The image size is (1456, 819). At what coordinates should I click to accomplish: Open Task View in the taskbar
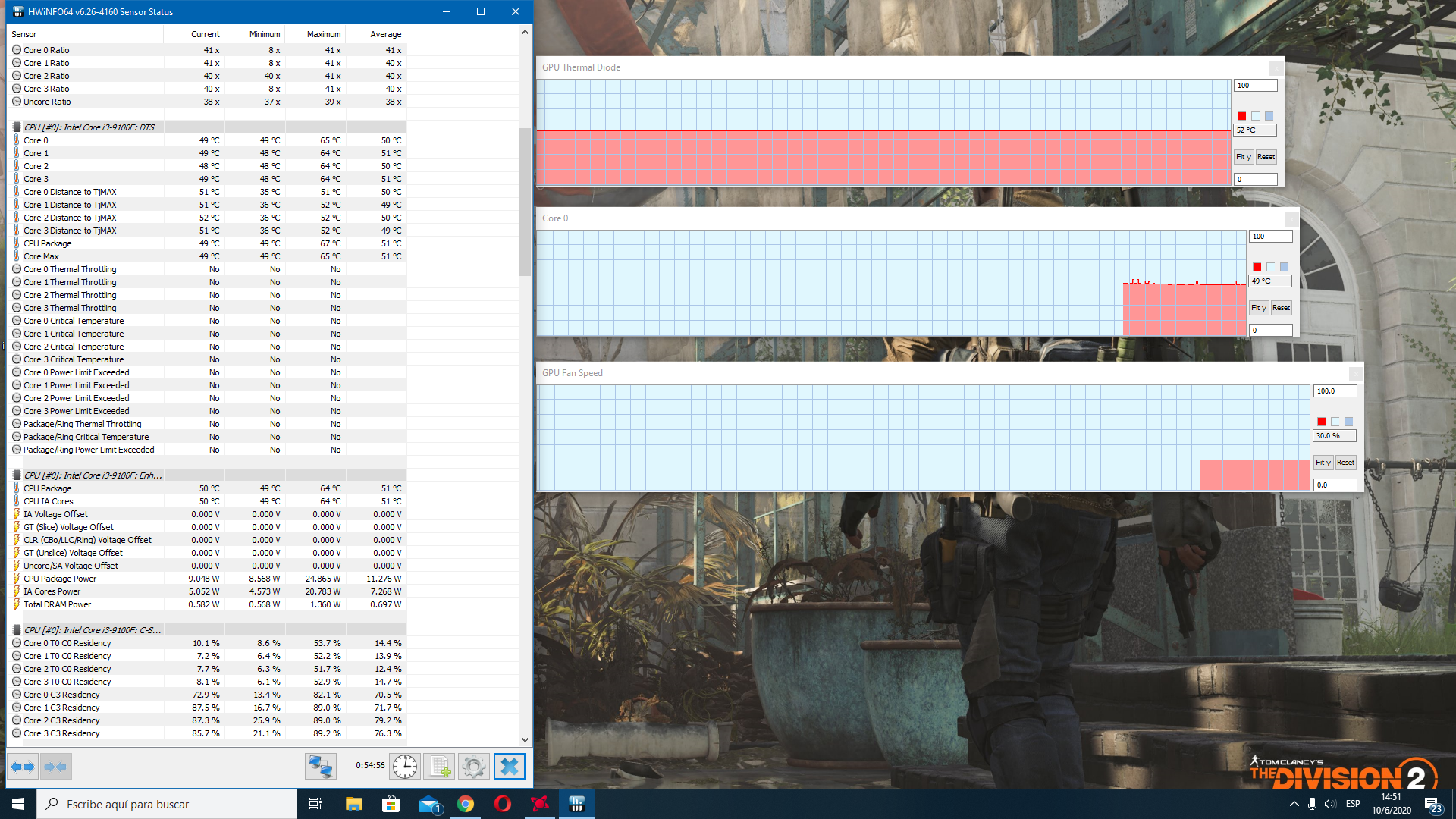click(315, 804)
